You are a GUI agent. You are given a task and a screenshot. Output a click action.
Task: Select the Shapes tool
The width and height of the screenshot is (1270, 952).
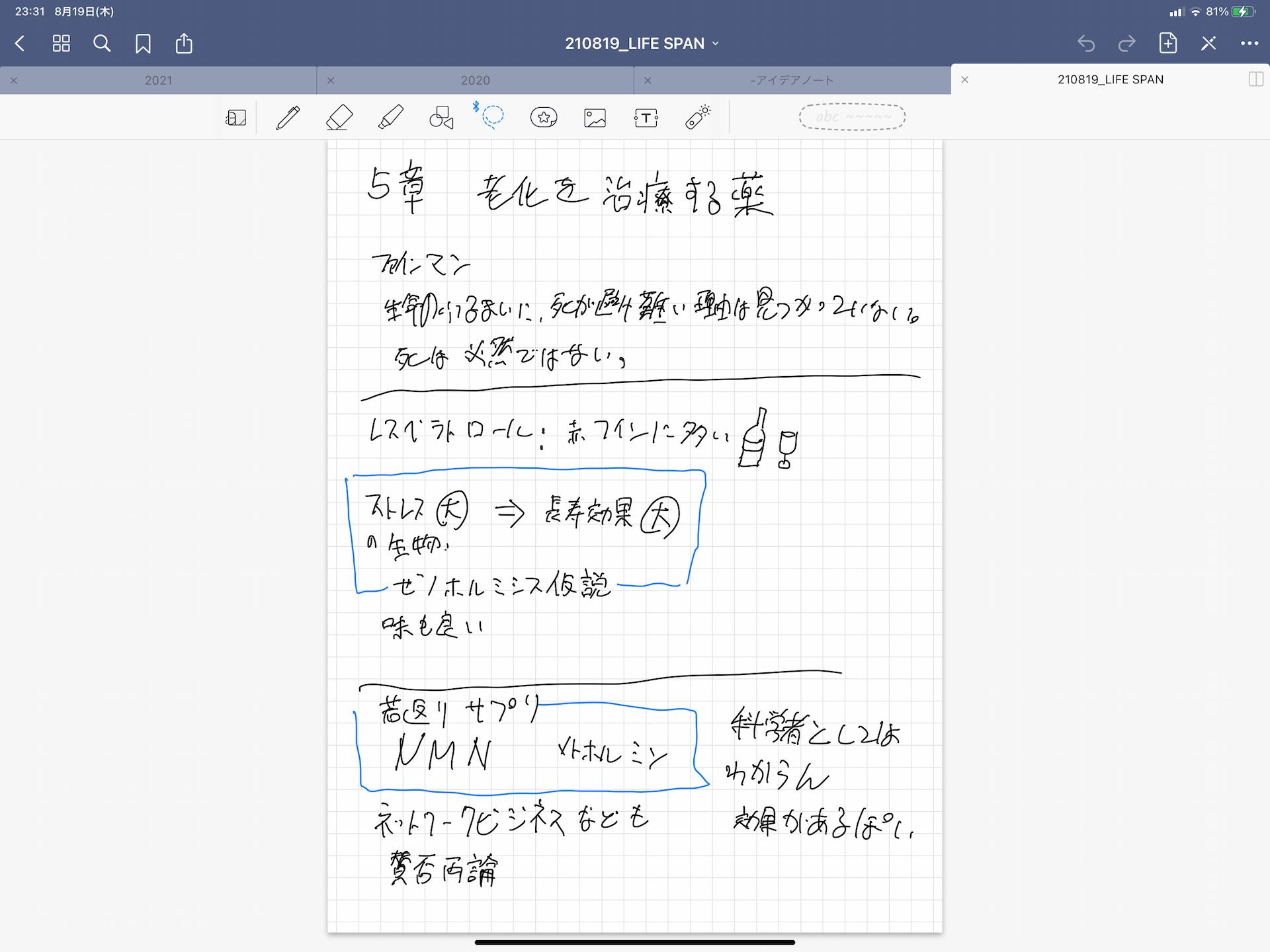click(441, 118)
